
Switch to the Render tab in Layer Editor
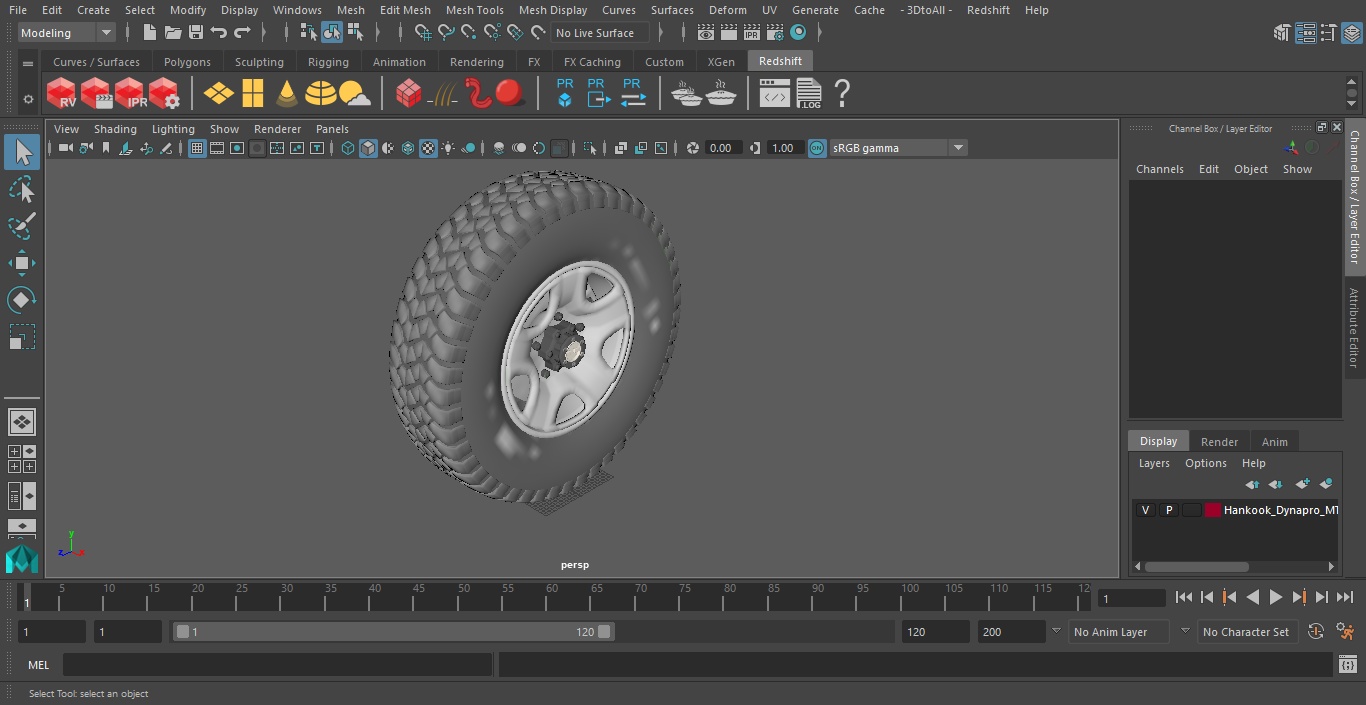coord(1219,442)
